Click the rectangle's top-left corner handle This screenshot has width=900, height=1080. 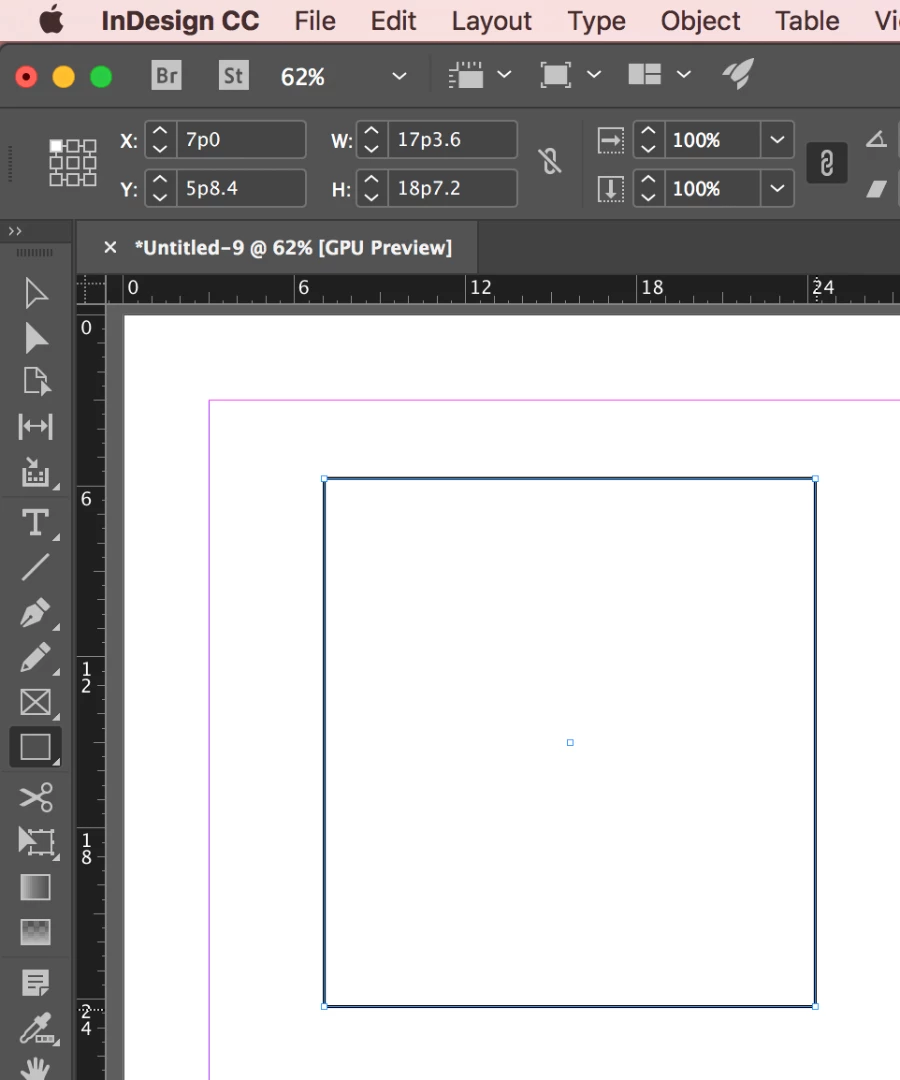pyautogui.click(x=324, y=479)
